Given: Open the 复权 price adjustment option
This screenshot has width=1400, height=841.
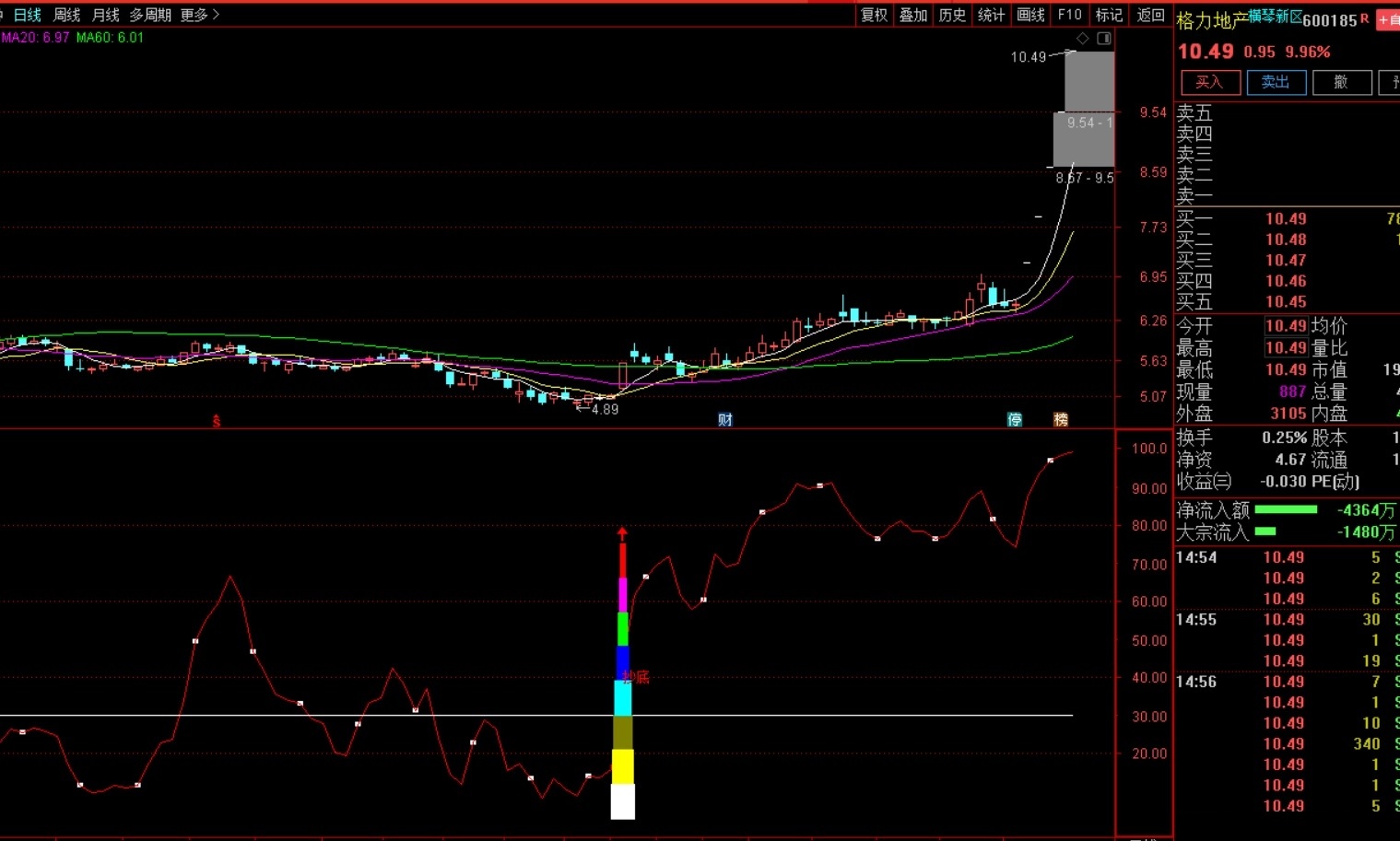Looking at the screenshot, I should click(x=874, y=15).
